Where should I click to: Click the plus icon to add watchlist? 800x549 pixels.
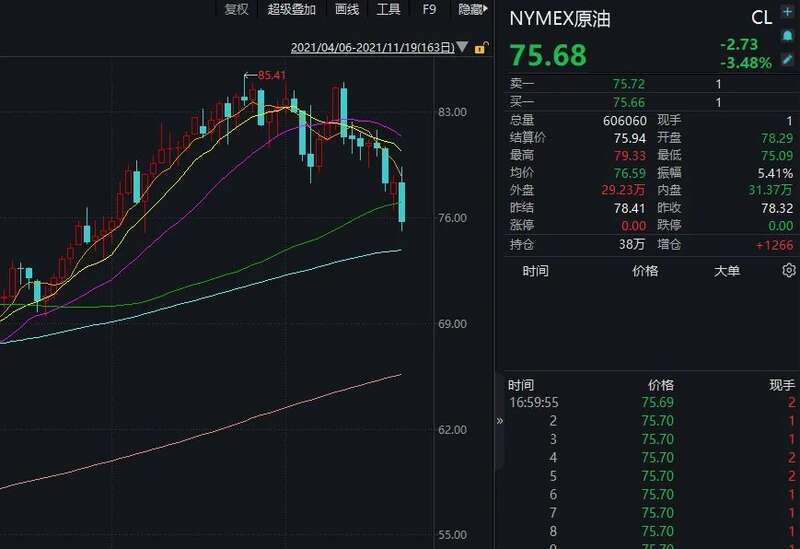coord(787,11)
